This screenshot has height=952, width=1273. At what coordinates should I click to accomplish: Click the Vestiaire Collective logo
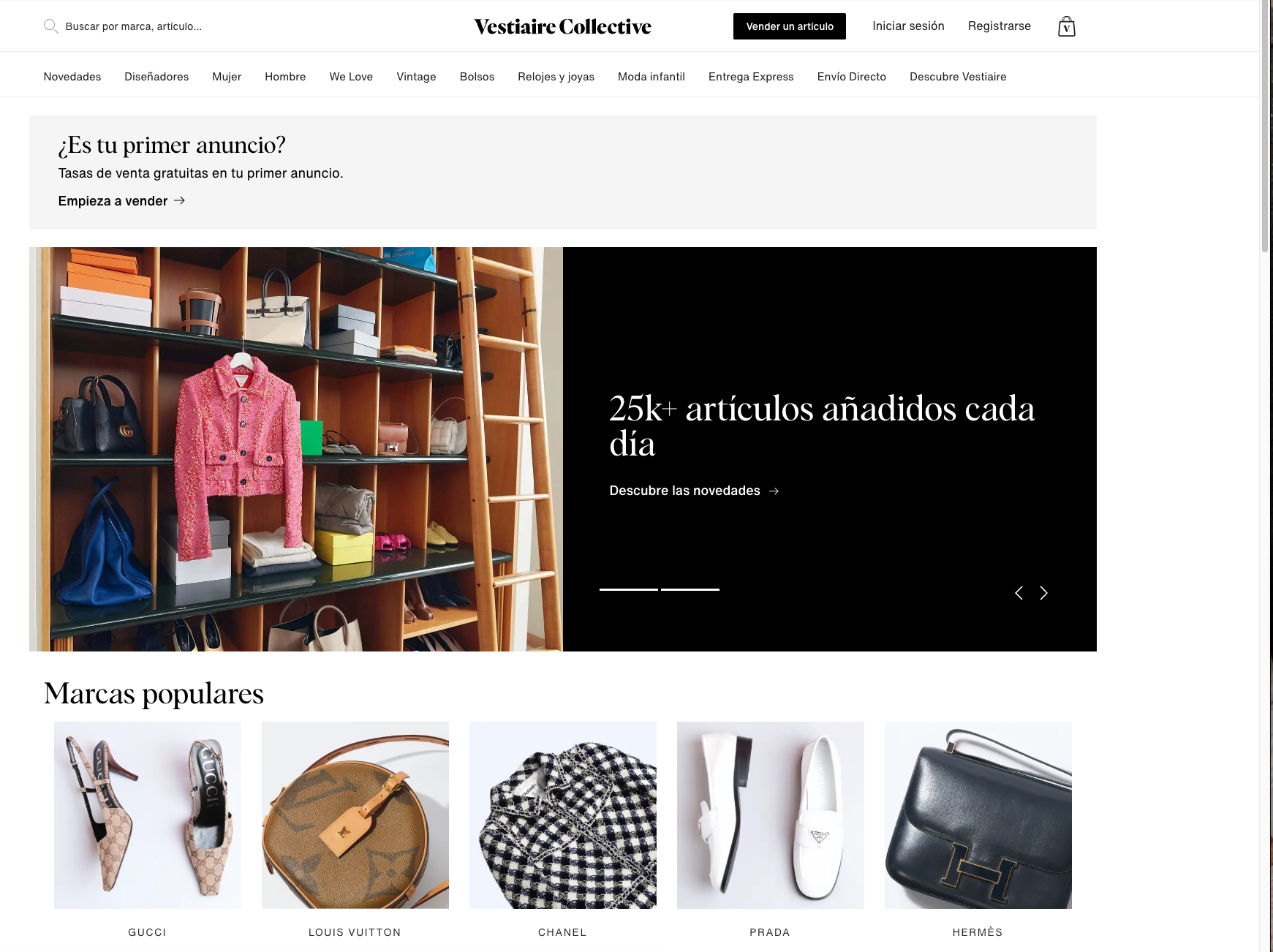562,26
